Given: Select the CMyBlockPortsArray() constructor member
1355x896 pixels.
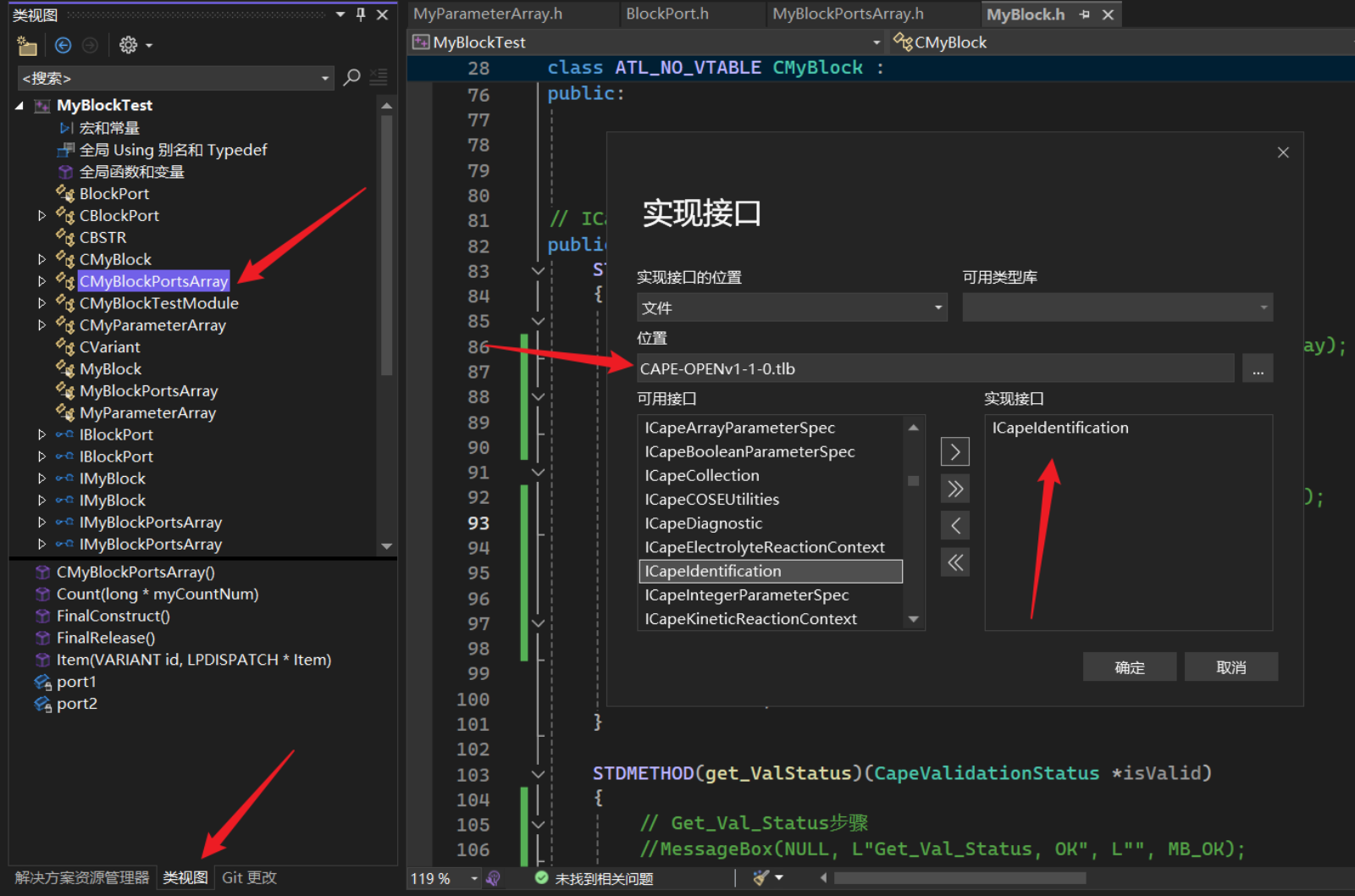Looking at the screenshot, I should [x=135, y=572].
